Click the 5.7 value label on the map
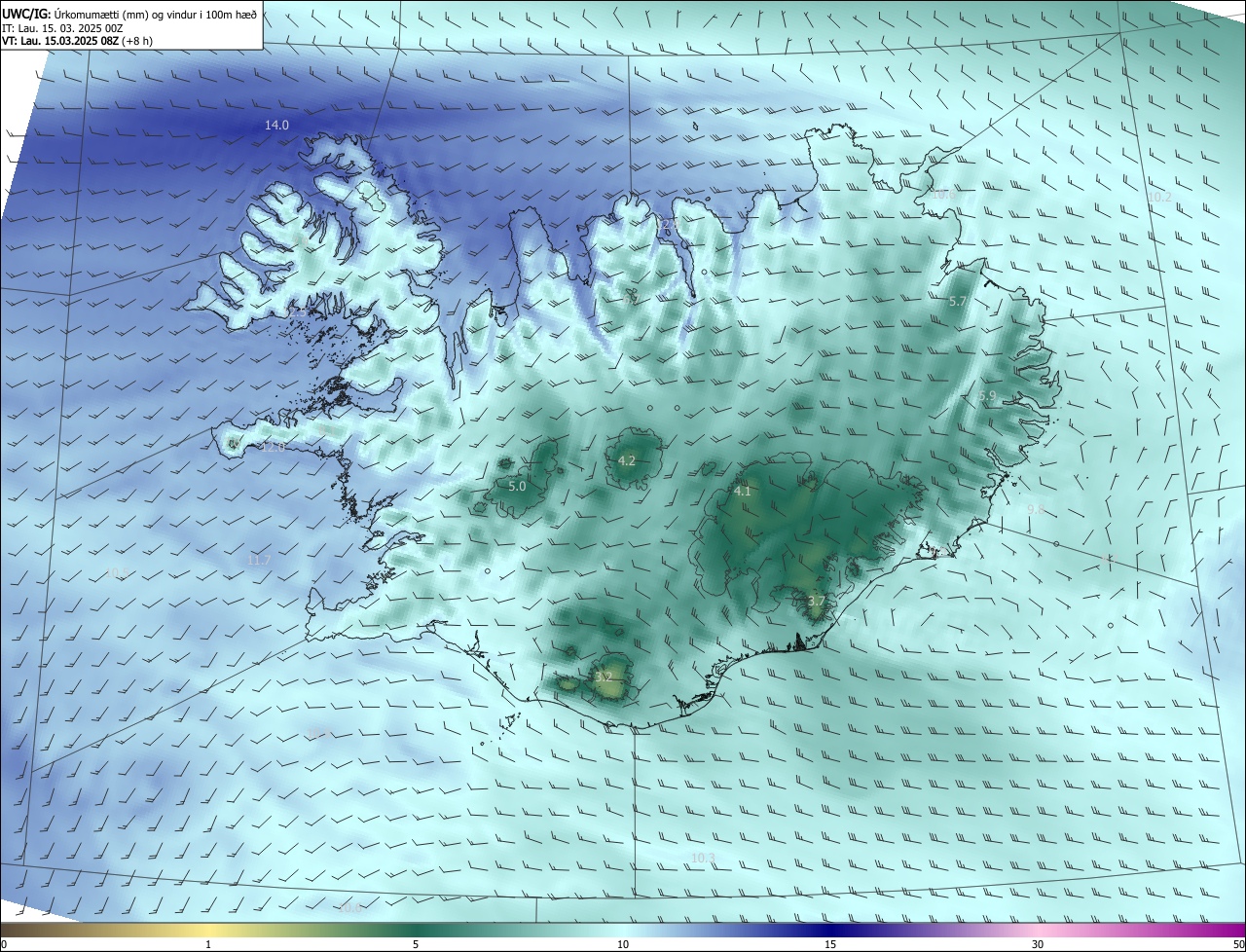 958,302
